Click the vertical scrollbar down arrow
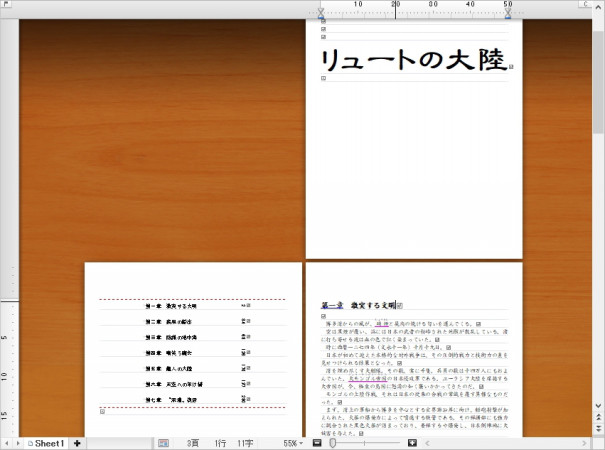 pos(598,405)
